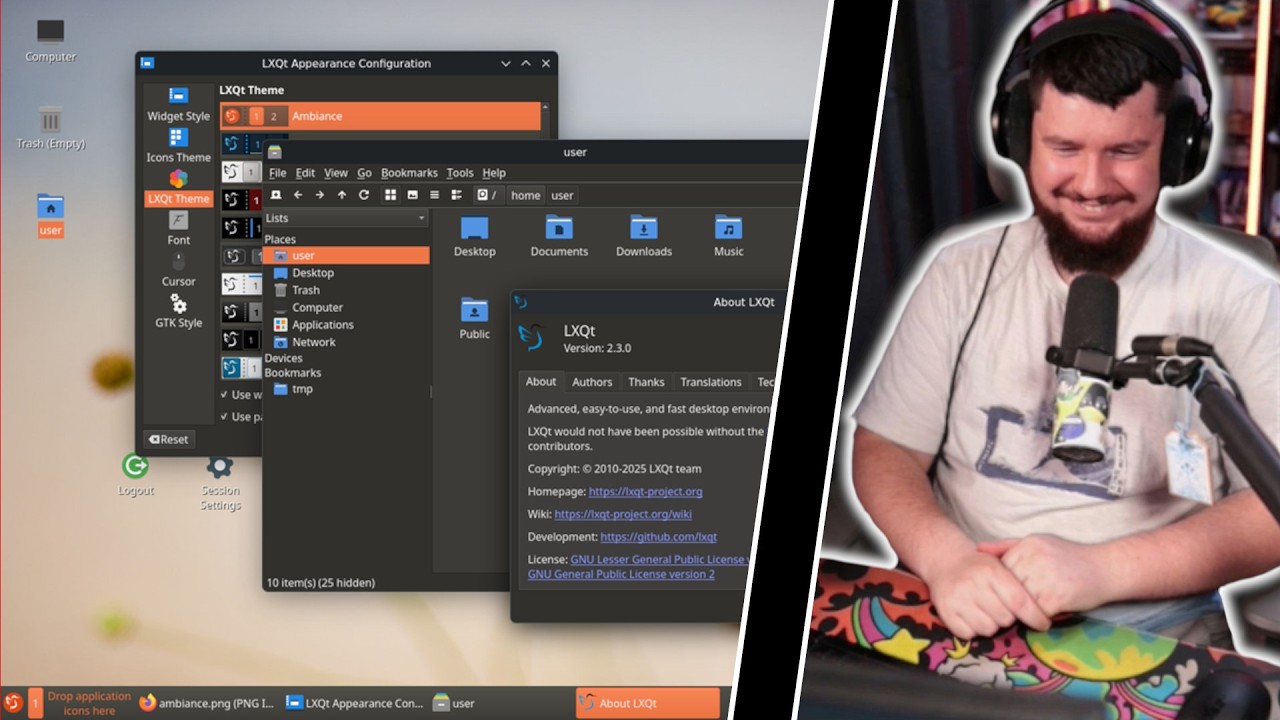1280x720 pixels.
Task: Open the Bookmarks menu
Action: [x=409, y=173]
